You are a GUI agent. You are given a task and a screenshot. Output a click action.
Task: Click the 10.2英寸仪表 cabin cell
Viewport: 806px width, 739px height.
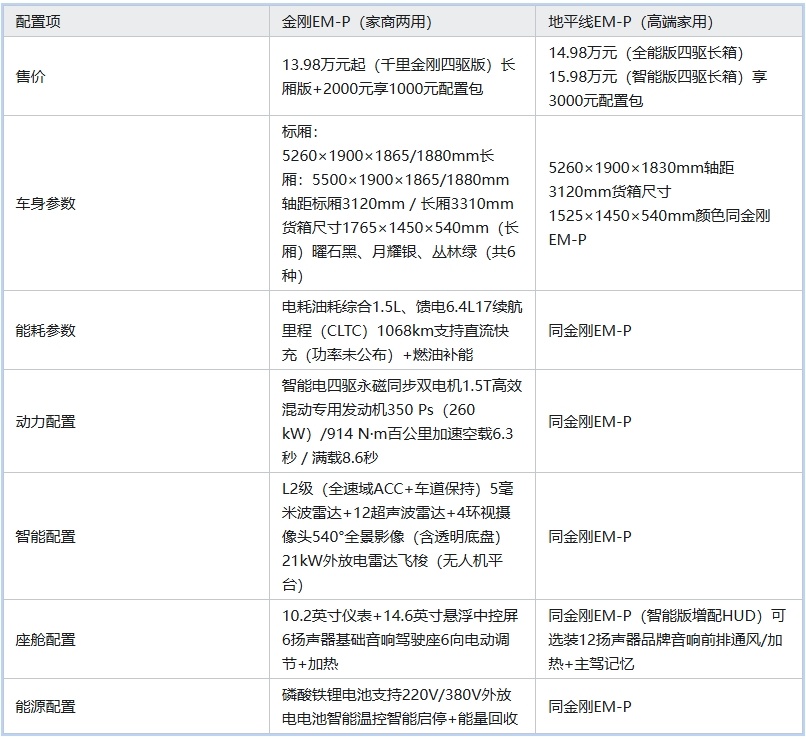[x=400, y=640]
